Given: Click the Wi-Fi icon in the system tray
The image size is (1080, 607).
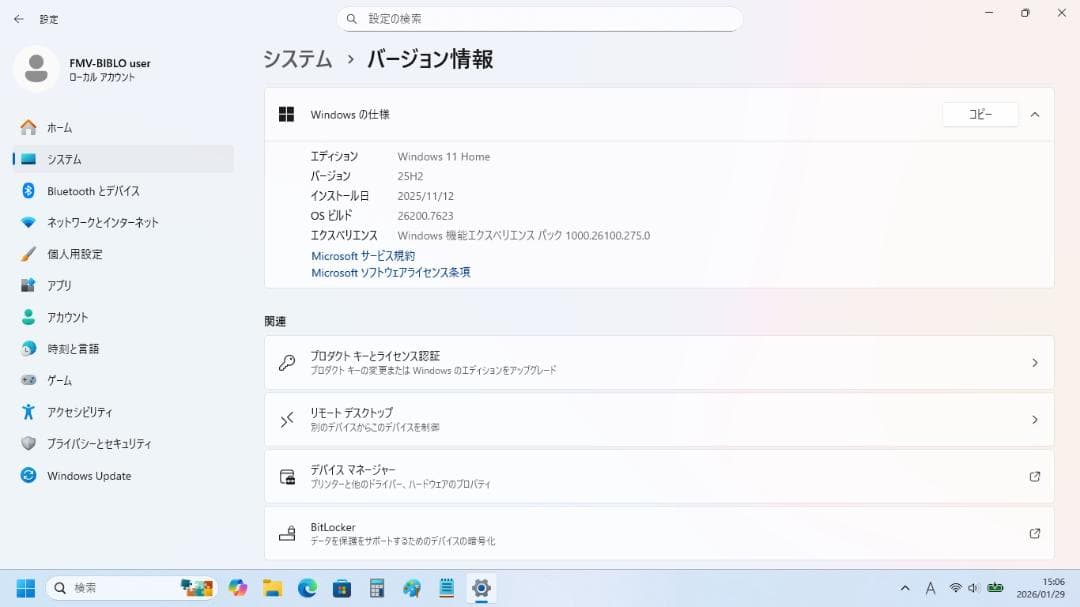Looking at the screenshot, I should coord(955,588).
